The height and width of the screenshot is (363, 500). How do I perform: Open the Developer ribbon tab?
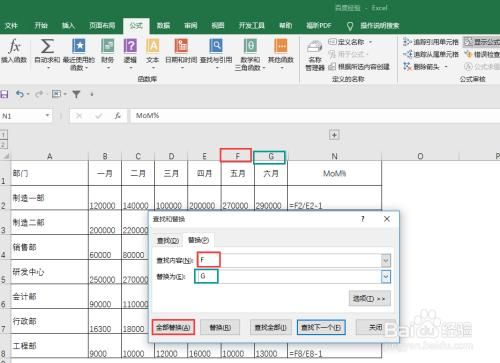(x=251, y=26)
